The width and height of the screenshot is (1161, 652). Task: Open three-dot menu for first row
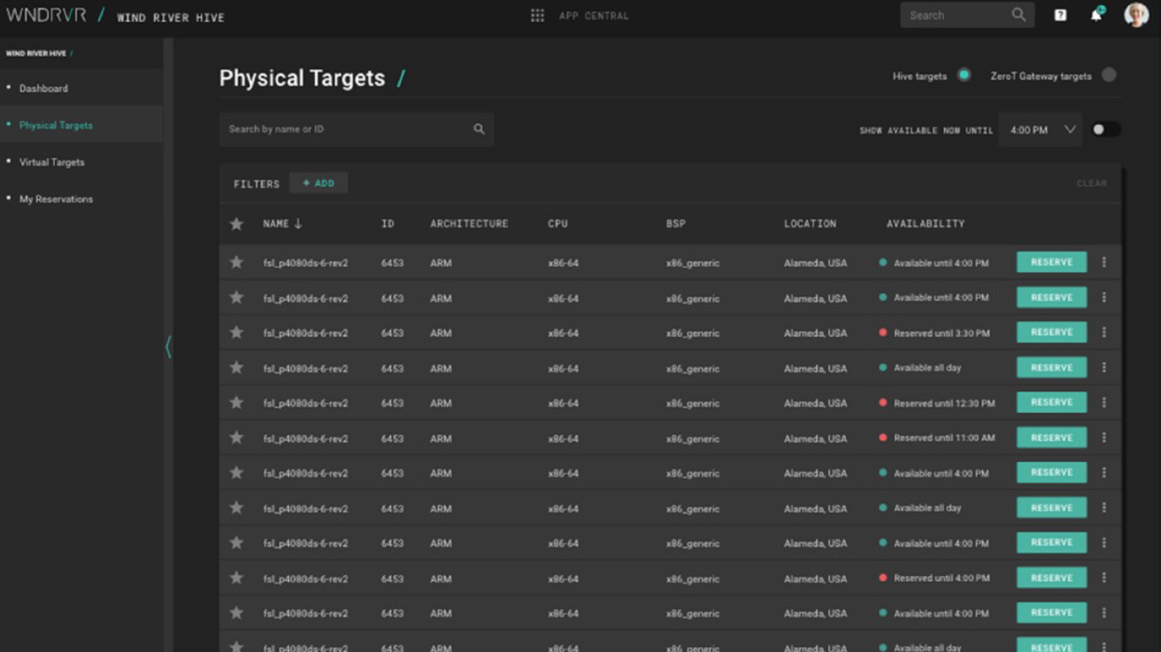[1104, 263]
